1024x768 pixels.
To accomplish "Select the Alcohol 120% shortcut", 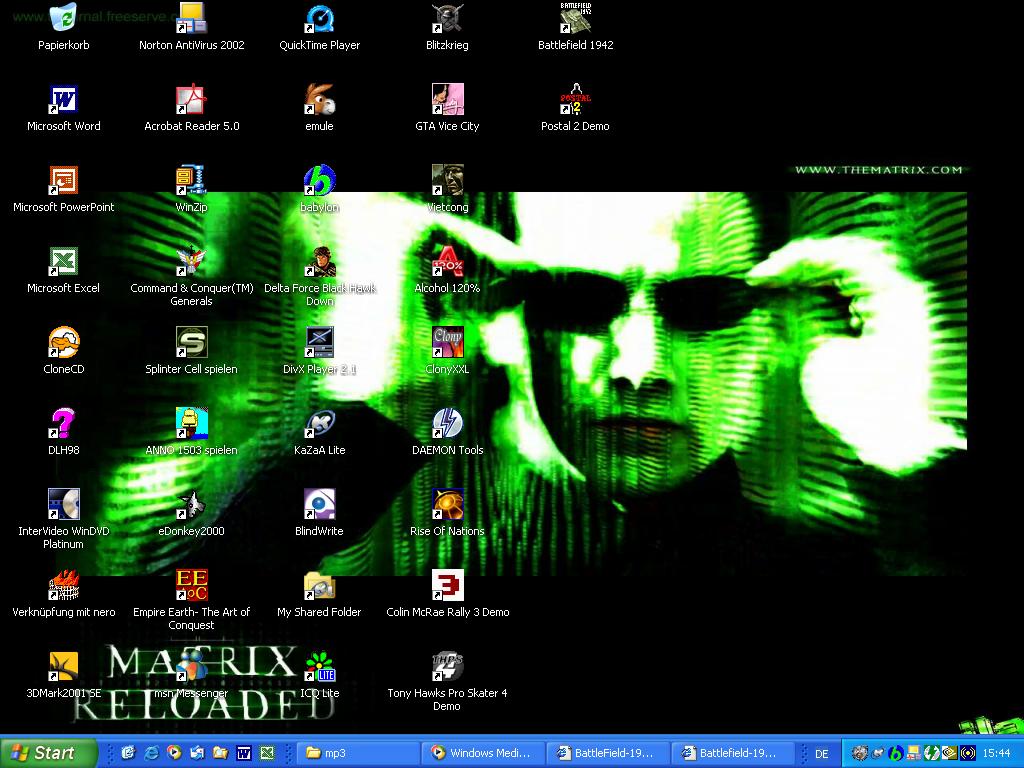I will tap(447, 261).
